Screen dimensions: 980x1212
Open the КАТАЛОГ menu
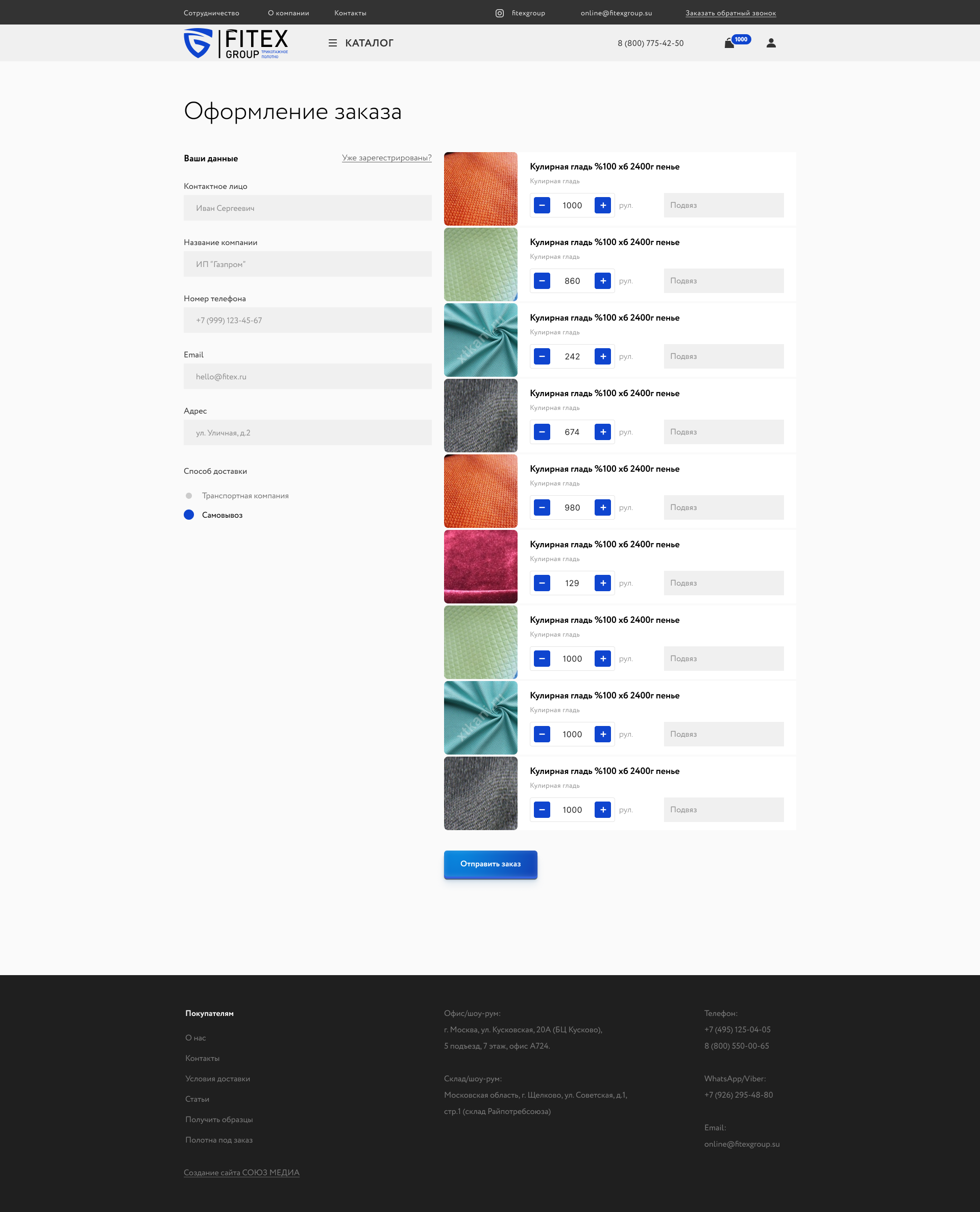pos(369,43)
